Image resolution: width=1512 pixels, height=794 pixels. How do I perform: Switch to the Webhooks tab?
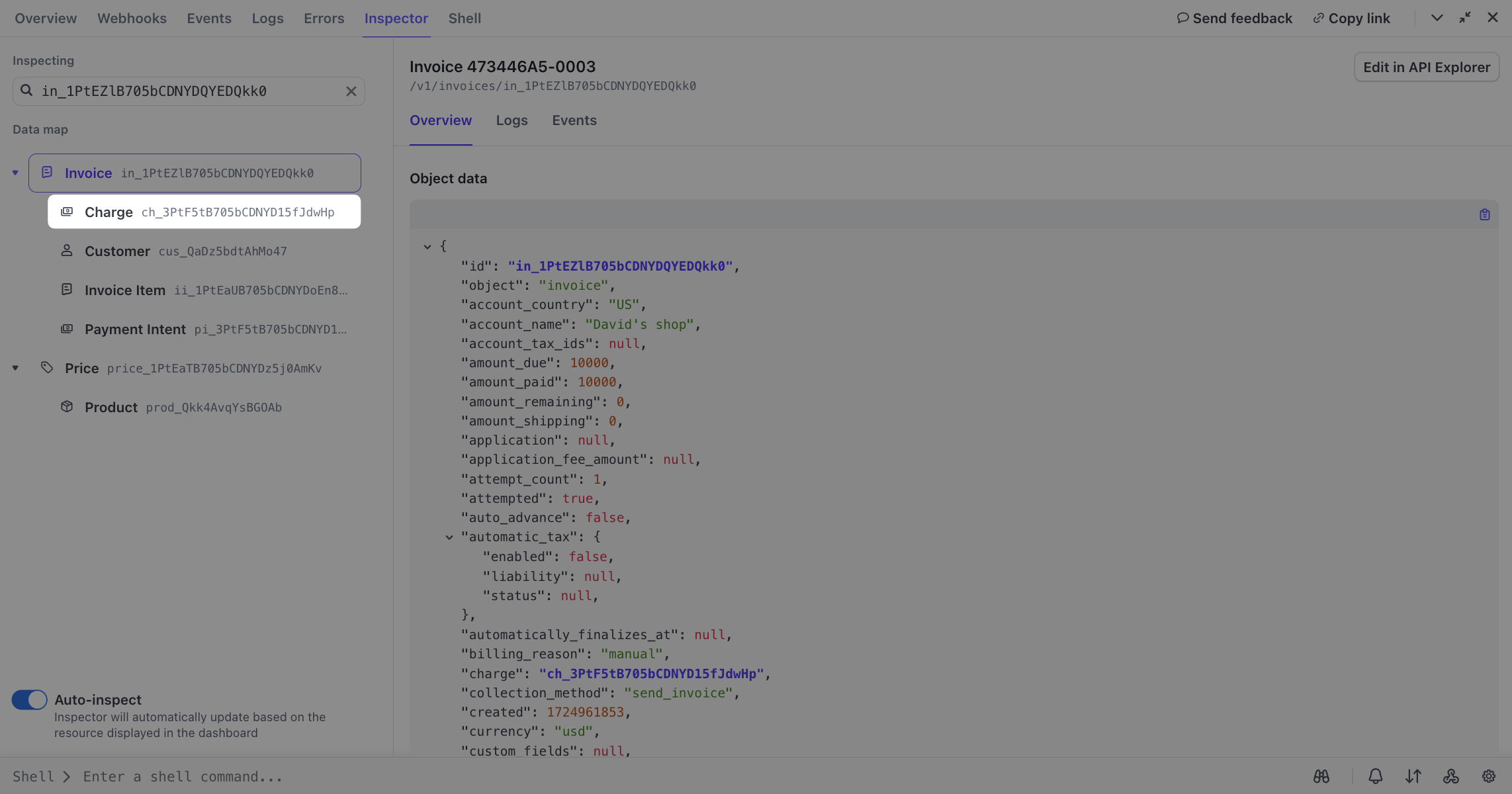click(132, 19)
